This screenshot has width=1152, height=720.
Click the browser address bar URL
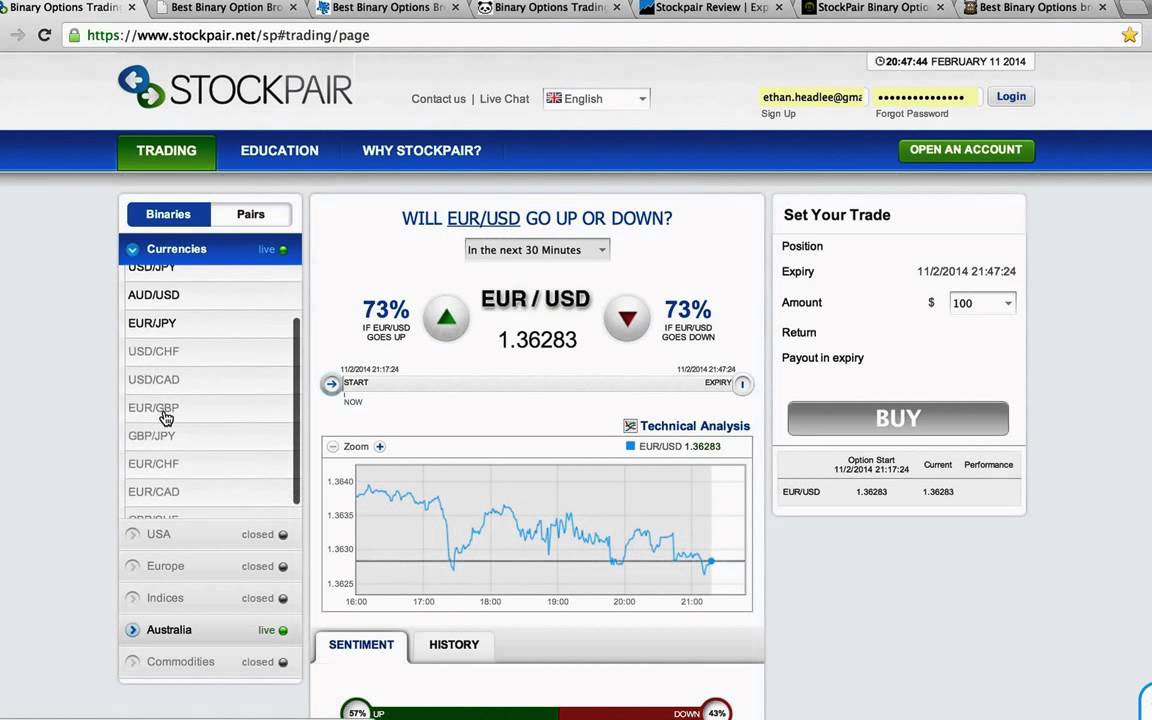click(x=228, y=35)
